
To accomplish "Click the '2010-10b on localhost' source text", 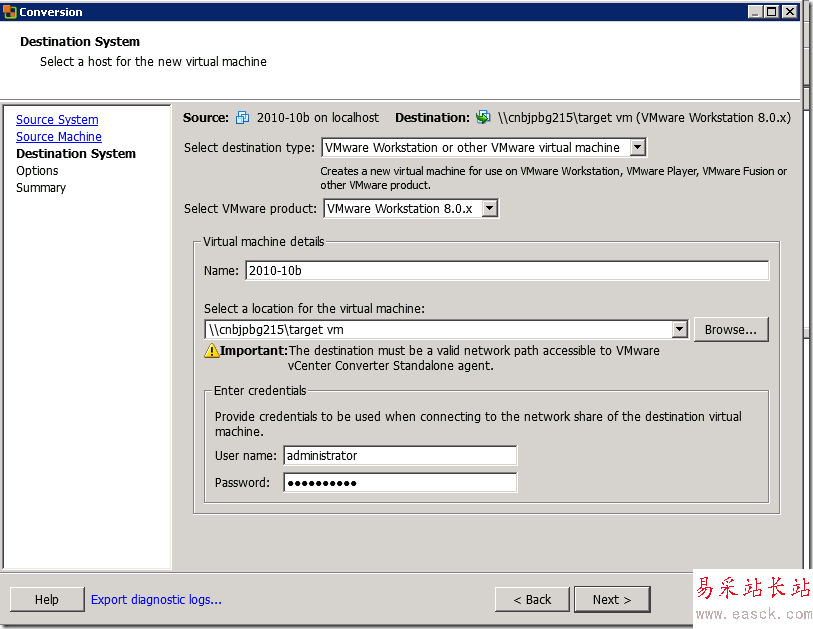I will (318, 118).
